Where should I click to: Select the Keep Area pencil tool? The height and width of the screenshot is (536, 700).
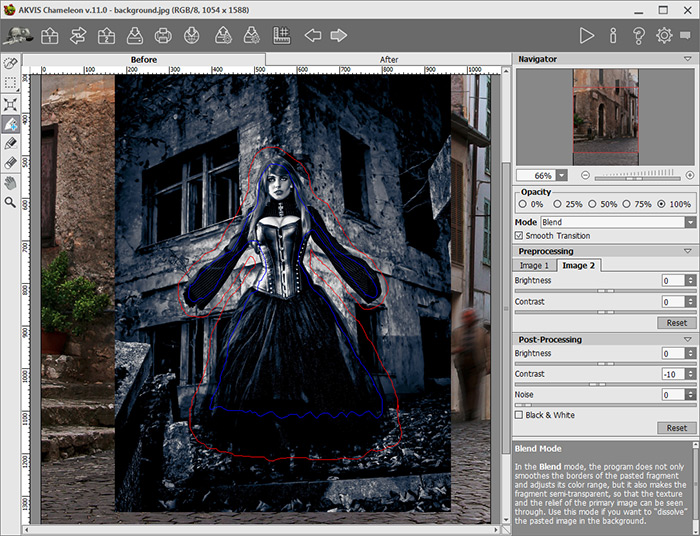(x=10, y=124)
